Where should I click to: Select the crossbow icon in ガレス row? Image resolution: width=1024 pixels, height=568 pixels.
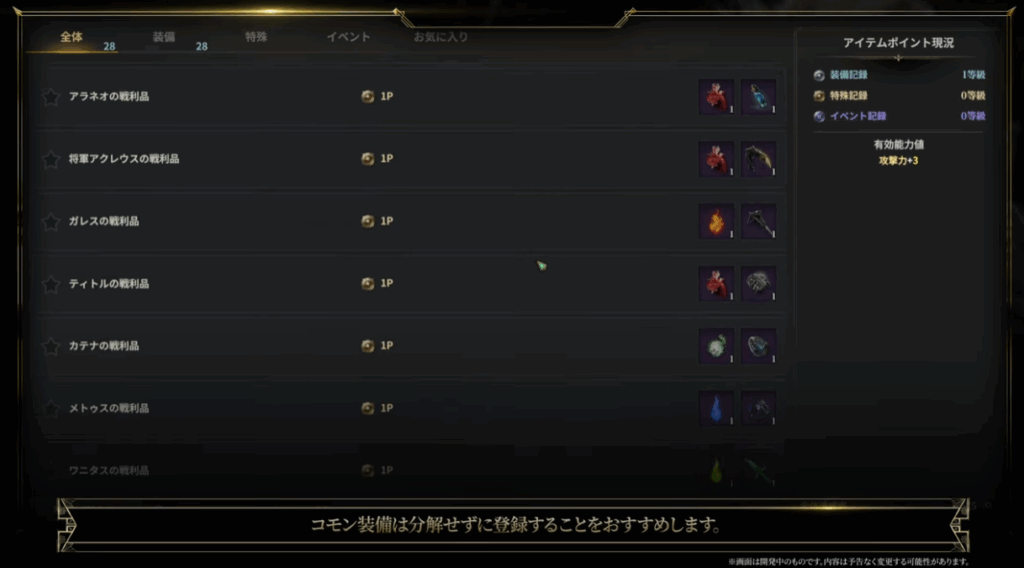(x=759, y=221)
